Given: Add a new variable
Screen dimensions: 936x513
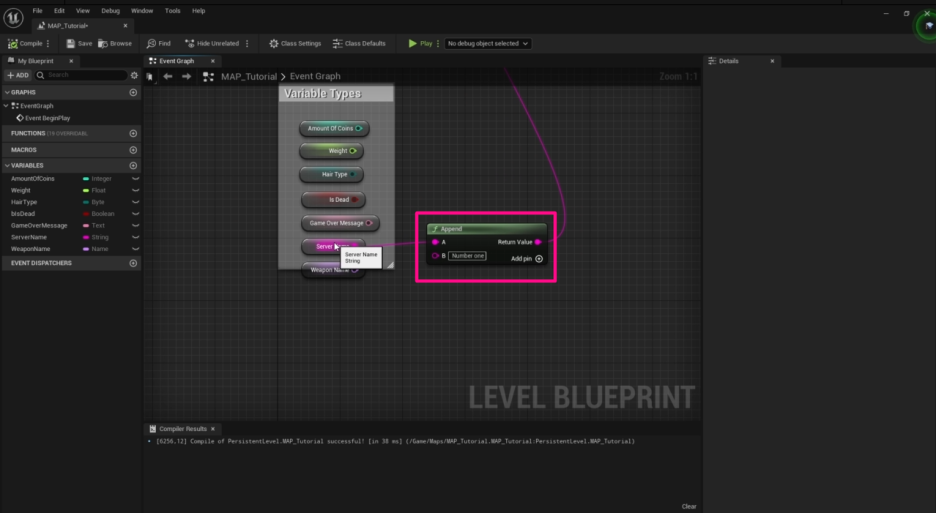Looking at the screenshot, I should point(133,165).
